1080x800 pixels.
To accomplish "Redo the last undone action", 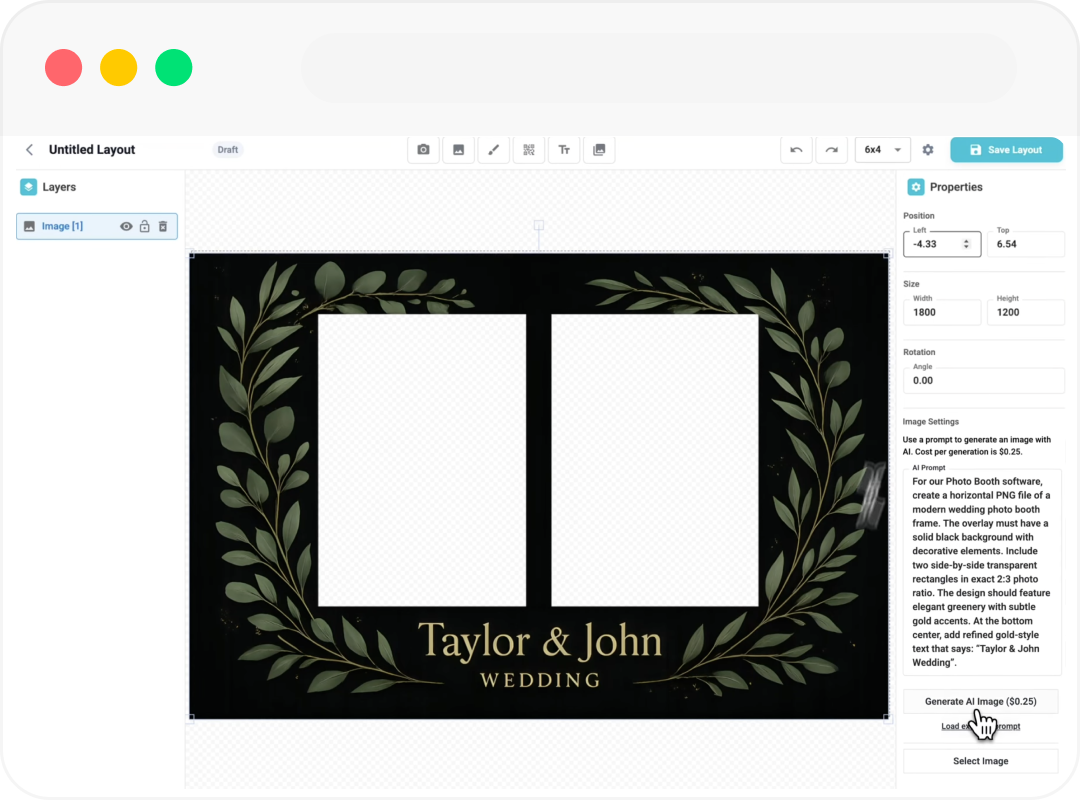I will (x=831, y=150).
